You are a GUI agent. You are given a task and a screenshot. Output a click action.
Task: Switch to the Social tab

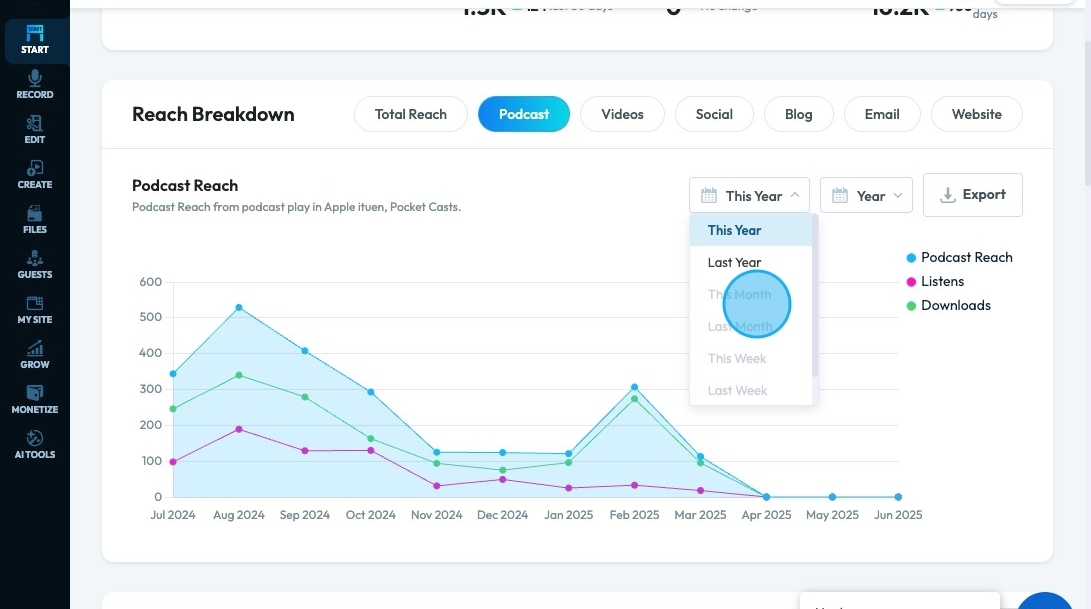714,114
